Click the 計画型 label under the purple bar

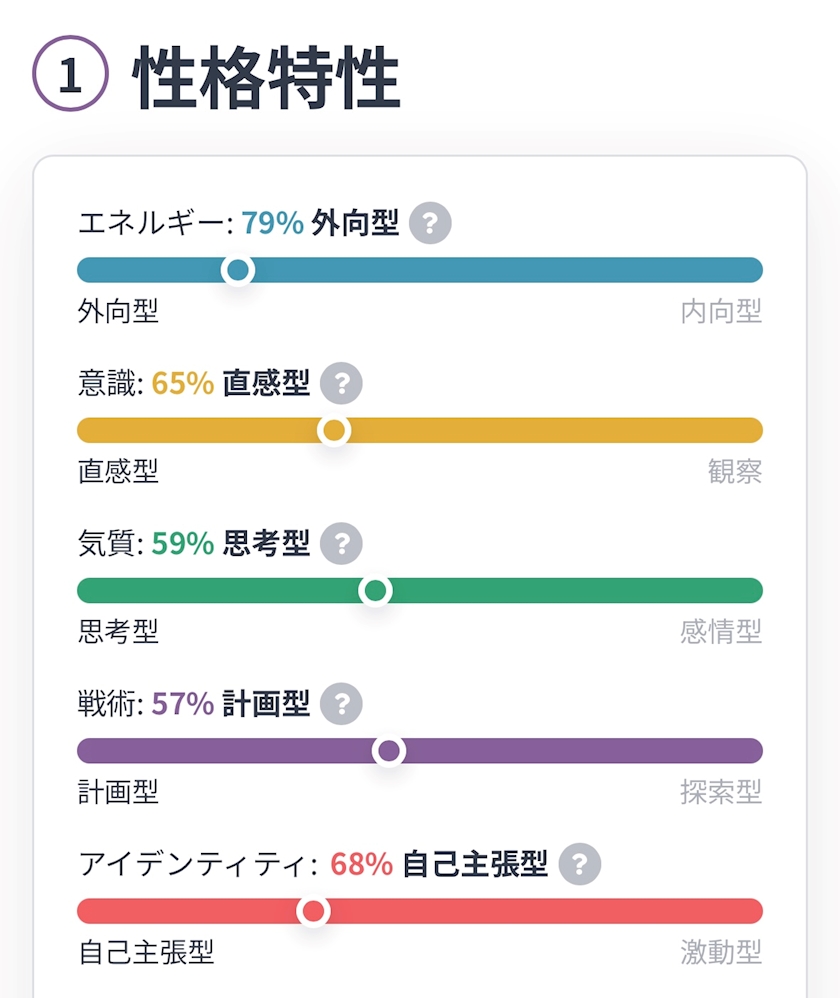point(118,793)
